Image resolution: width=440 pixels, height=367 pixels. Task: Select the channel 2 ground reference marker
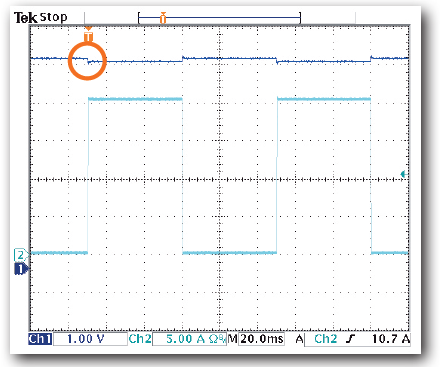[x=21, y=255]
